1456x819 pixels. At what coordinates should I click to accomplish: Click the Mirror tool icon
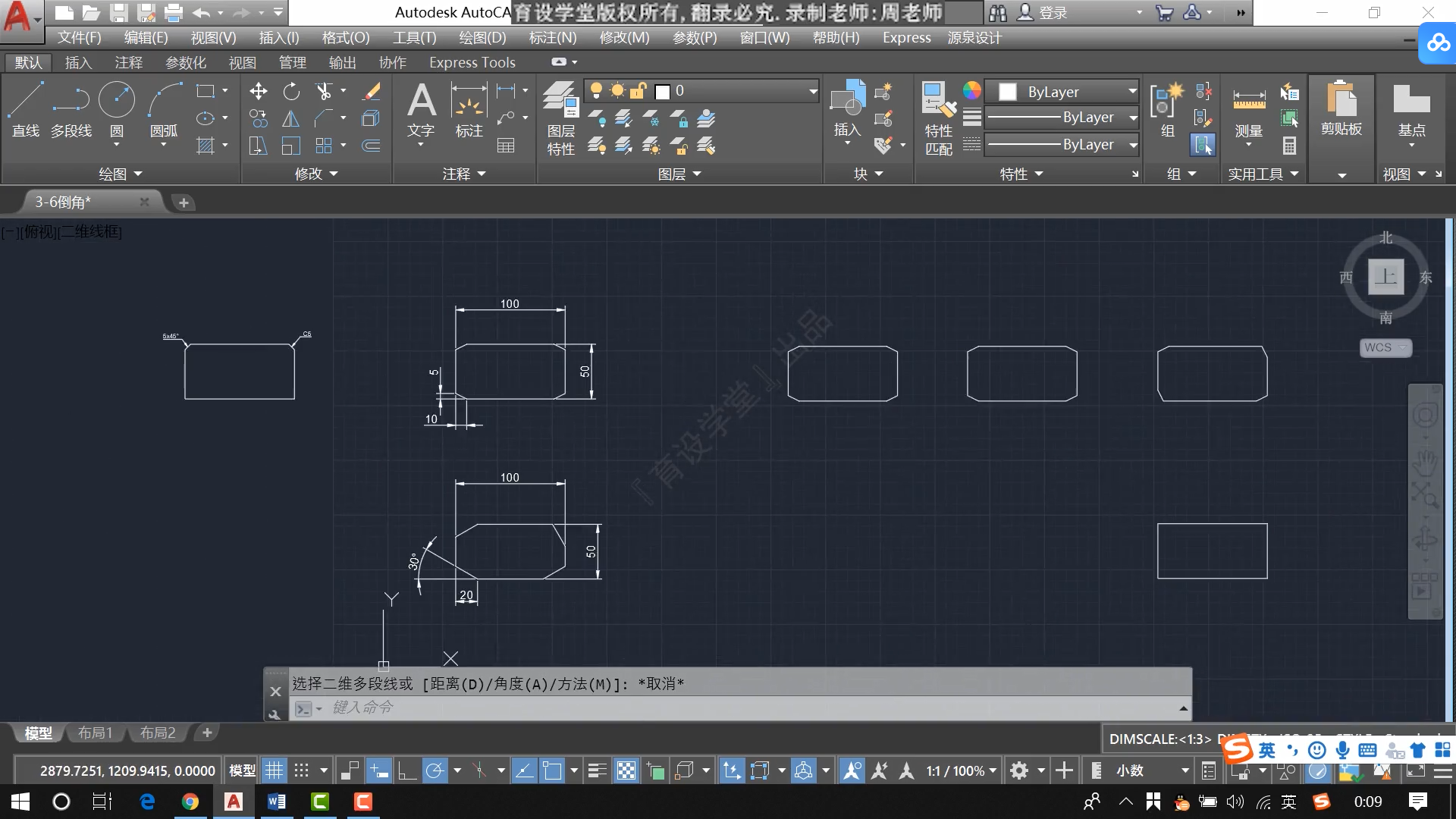pyautogui.click(x=291, y=119)
